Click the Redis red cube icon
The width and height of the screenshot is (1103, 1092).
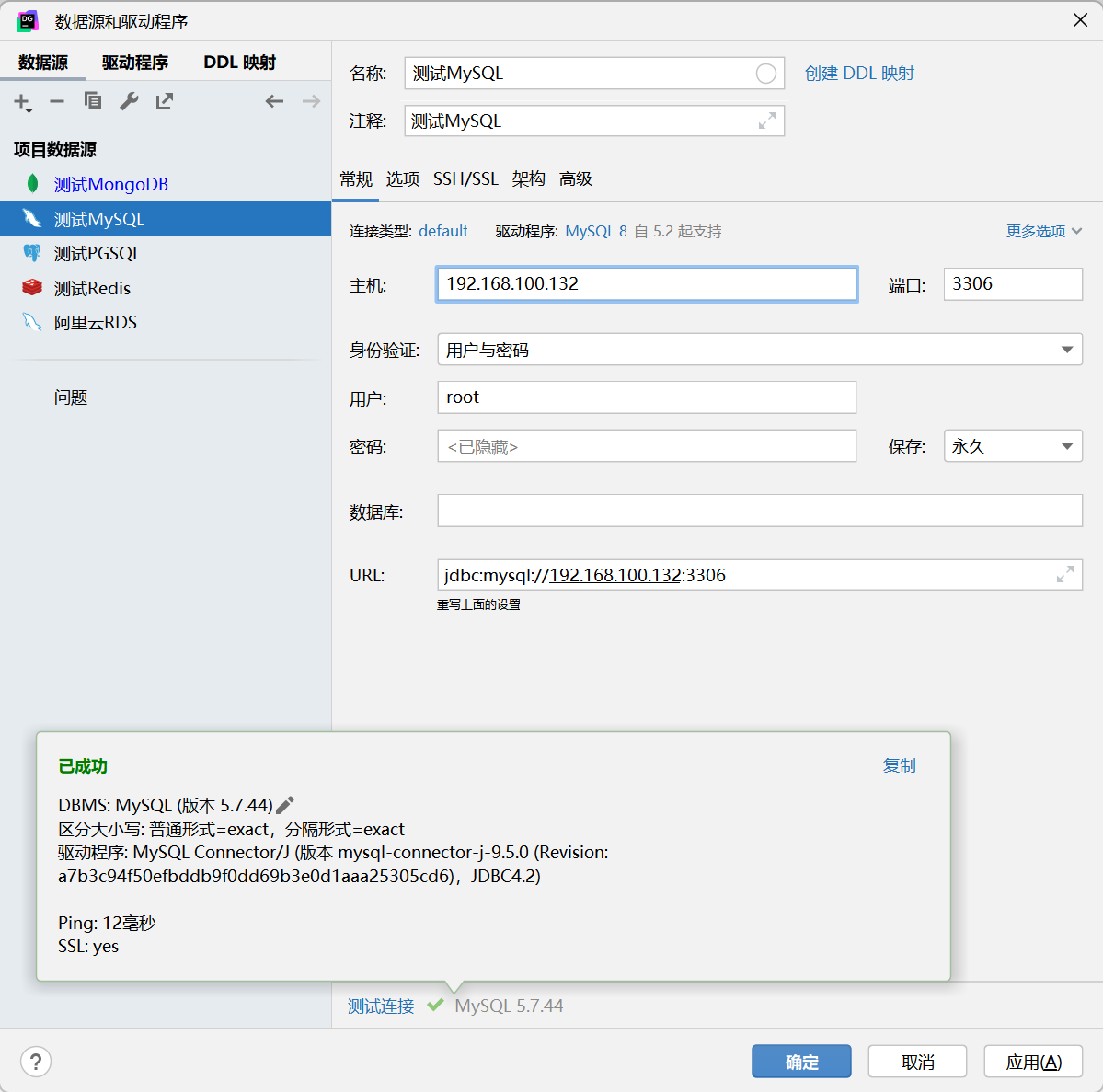coord(32,287)
